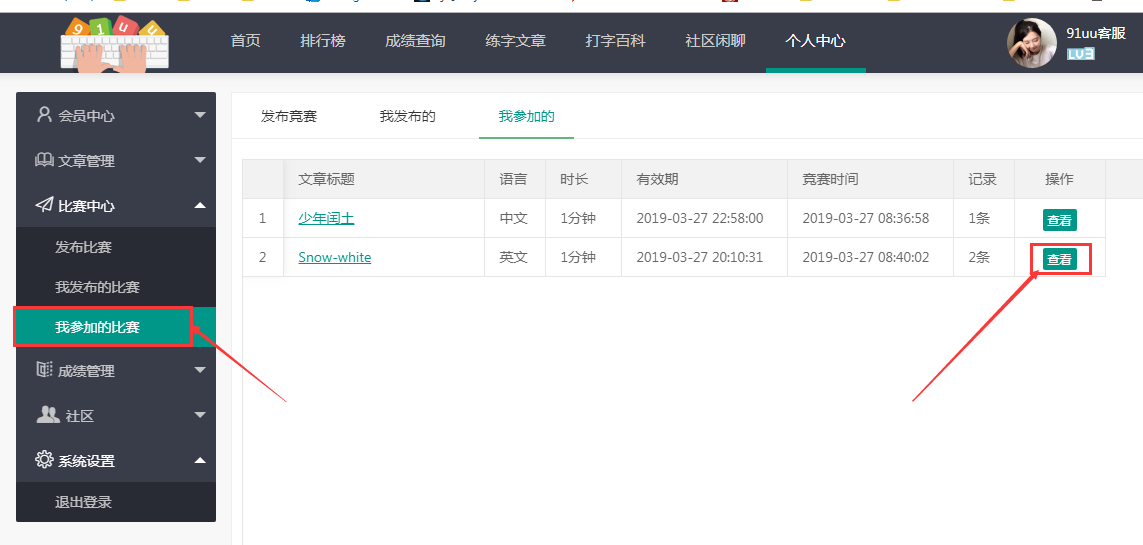Click the 比赛中心 sidebar label

coord(86,206)
